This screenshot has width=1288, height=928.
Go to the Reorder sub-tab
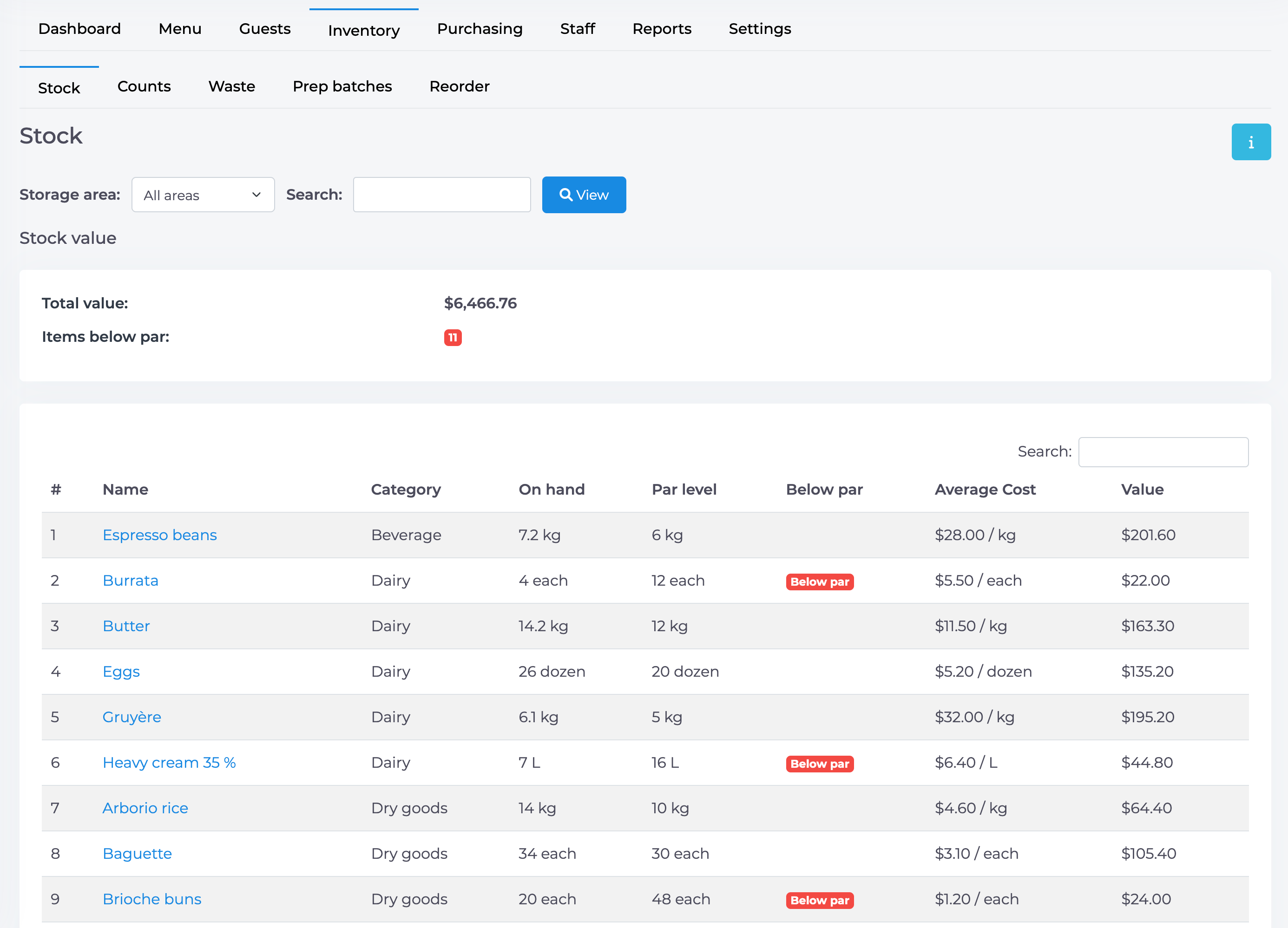pyautogui.click(x=460, y=86)
